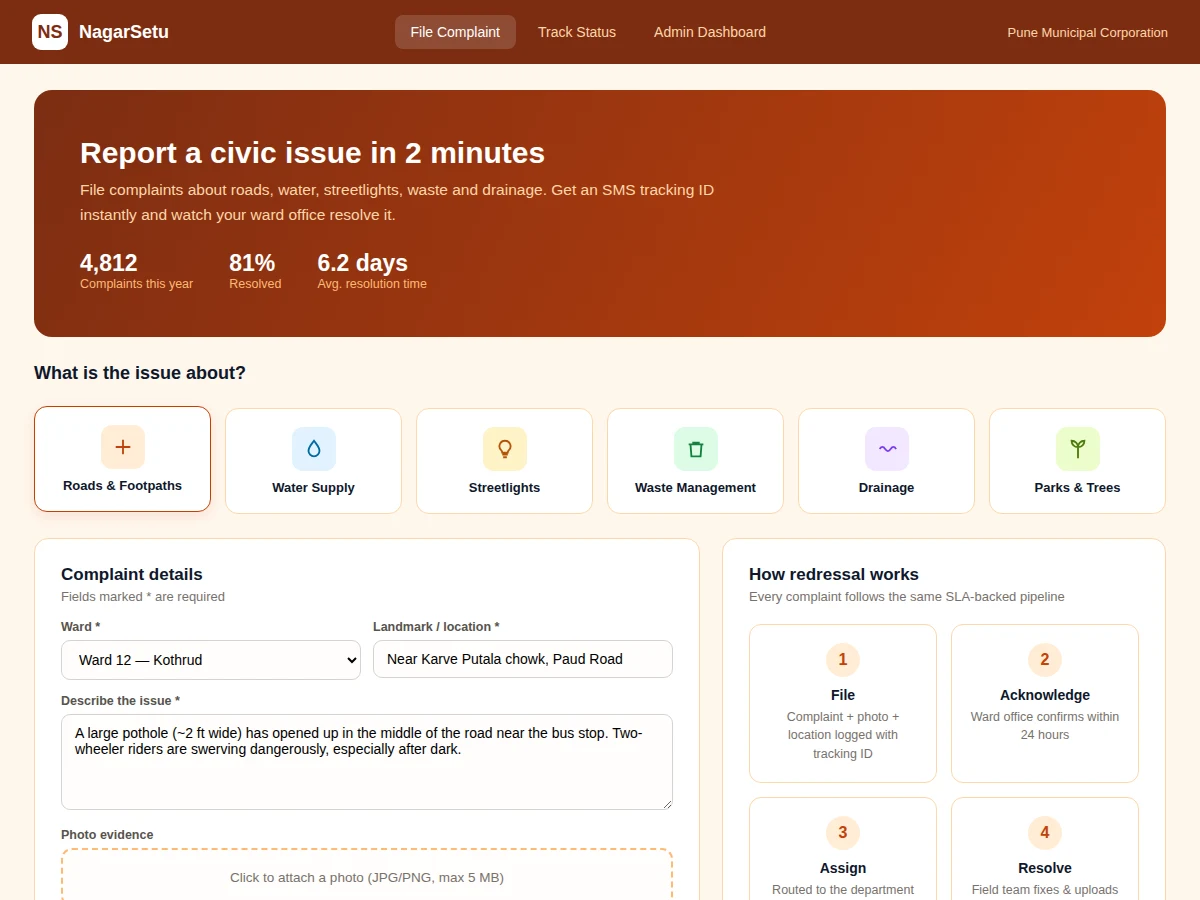
Task: Click the 81% Resolved statistic
Action: 255,270
